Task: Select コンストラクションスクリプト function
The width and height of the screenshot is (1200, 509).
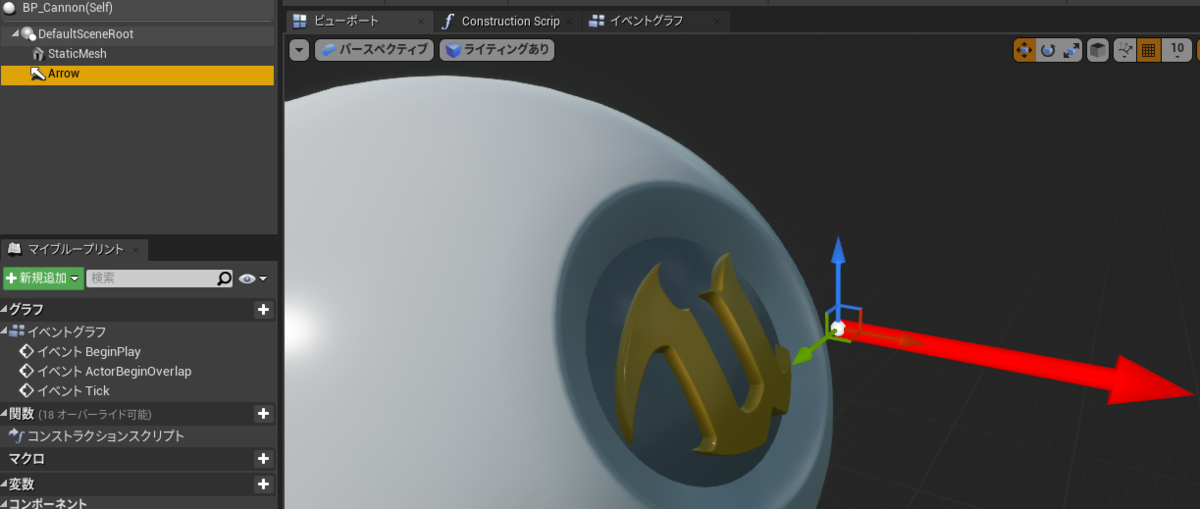Action: coord(105,436)
